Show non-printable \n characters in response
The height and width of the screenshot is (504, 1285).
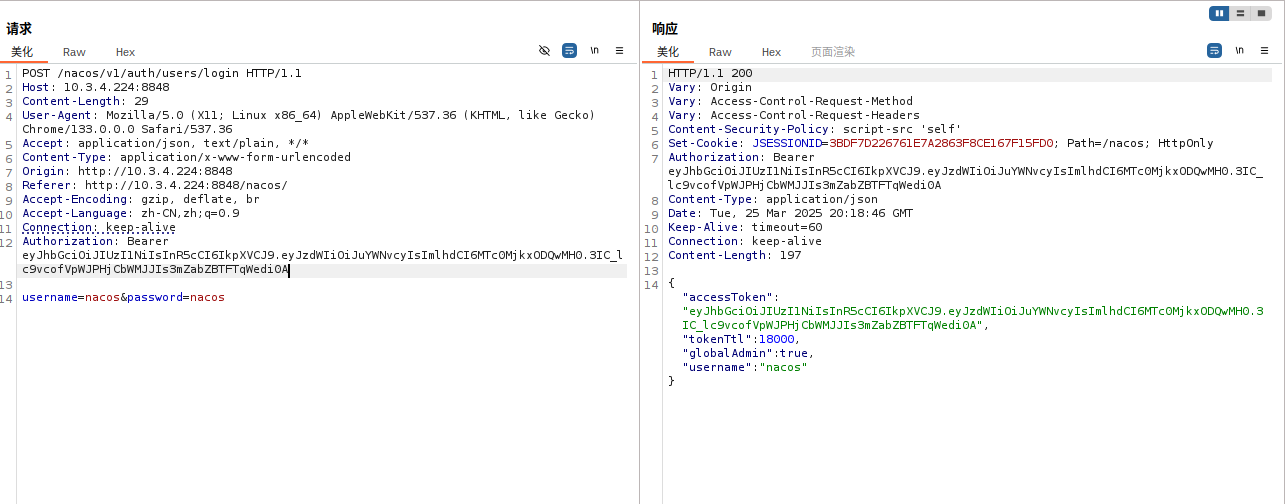pyautogui.click(x=1240, y=50)
